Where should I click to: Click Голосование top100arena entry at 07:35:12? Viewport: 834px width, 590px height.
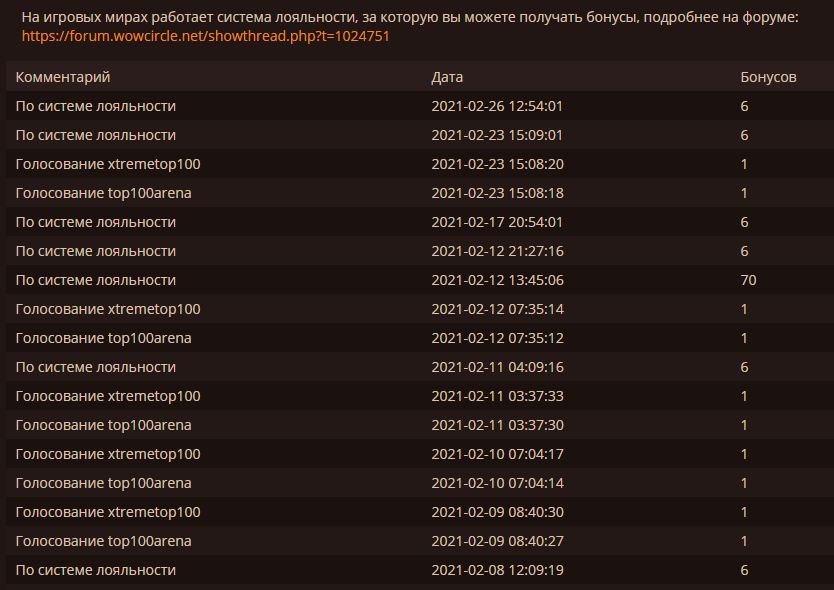click(x=103, y=338)
